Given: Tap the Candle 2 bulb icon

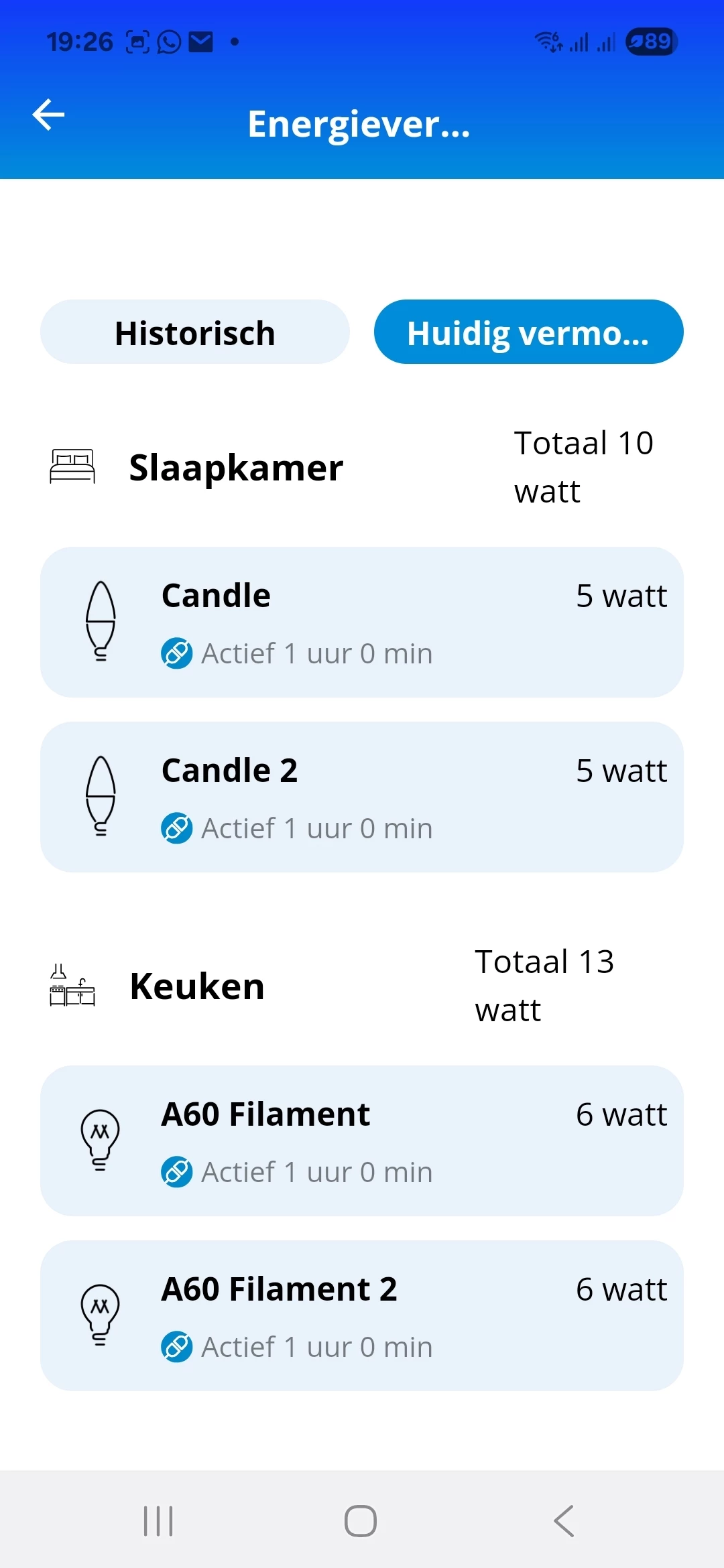Looking at the screenshot, I should coord(101,796).
